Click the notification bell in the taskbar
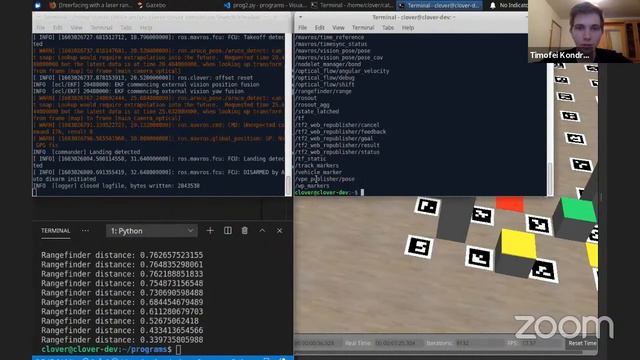Image resolution: width=640 pixels, height=360 pixels. [x=493, y=5]
